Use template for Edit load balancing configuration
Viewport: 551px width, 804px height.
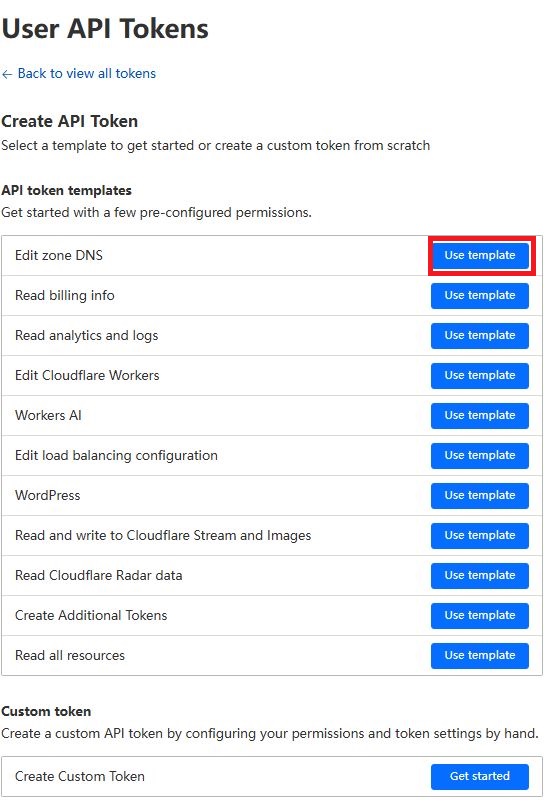point(479,455)
